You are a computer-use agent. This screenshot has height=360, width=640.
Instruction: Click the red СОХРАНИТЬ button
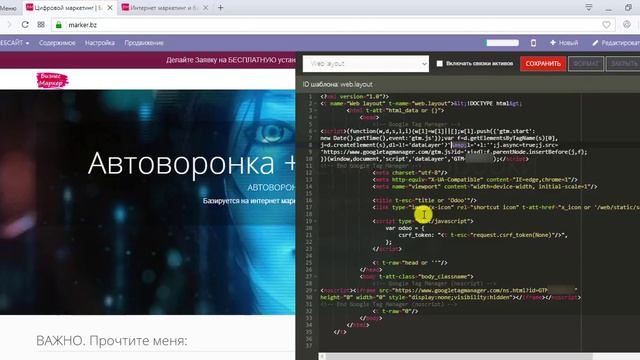click(x=543, y=64)
